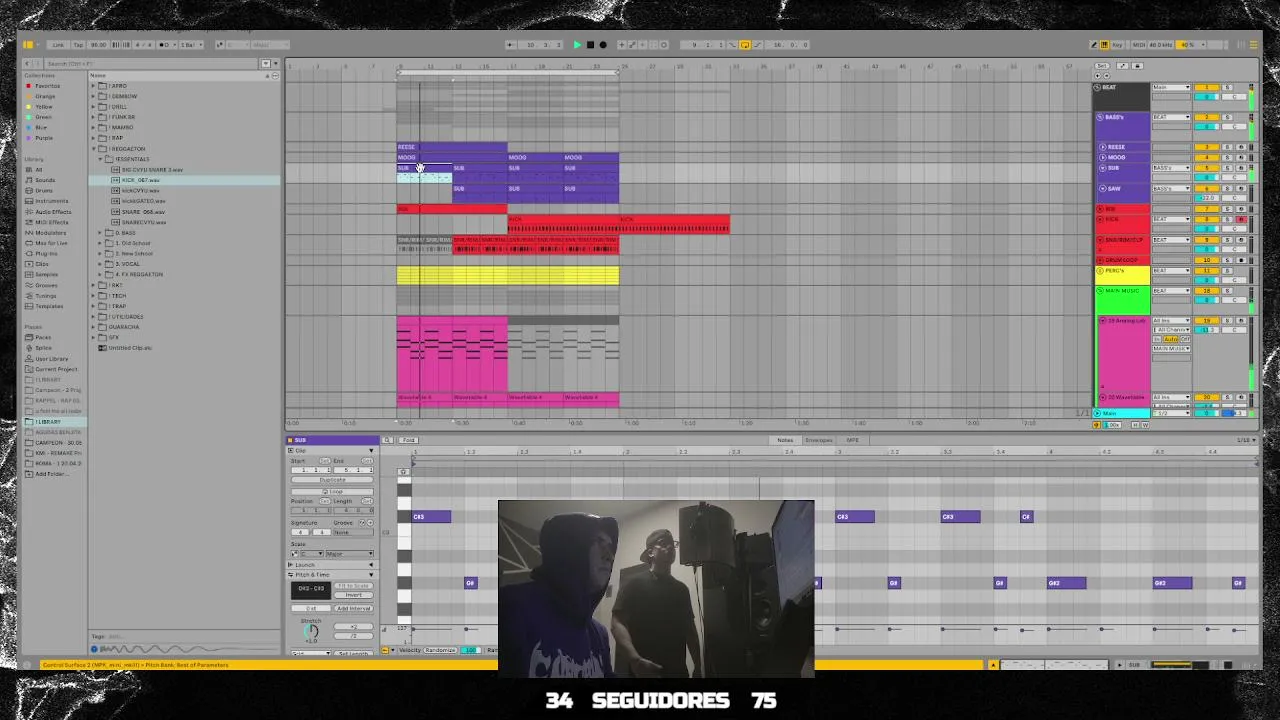The width and height of the screenshot is (1280, 720).
Task: Toggle the BASS's track activator
Action: pyautogui.click(x=1207, y=117)
